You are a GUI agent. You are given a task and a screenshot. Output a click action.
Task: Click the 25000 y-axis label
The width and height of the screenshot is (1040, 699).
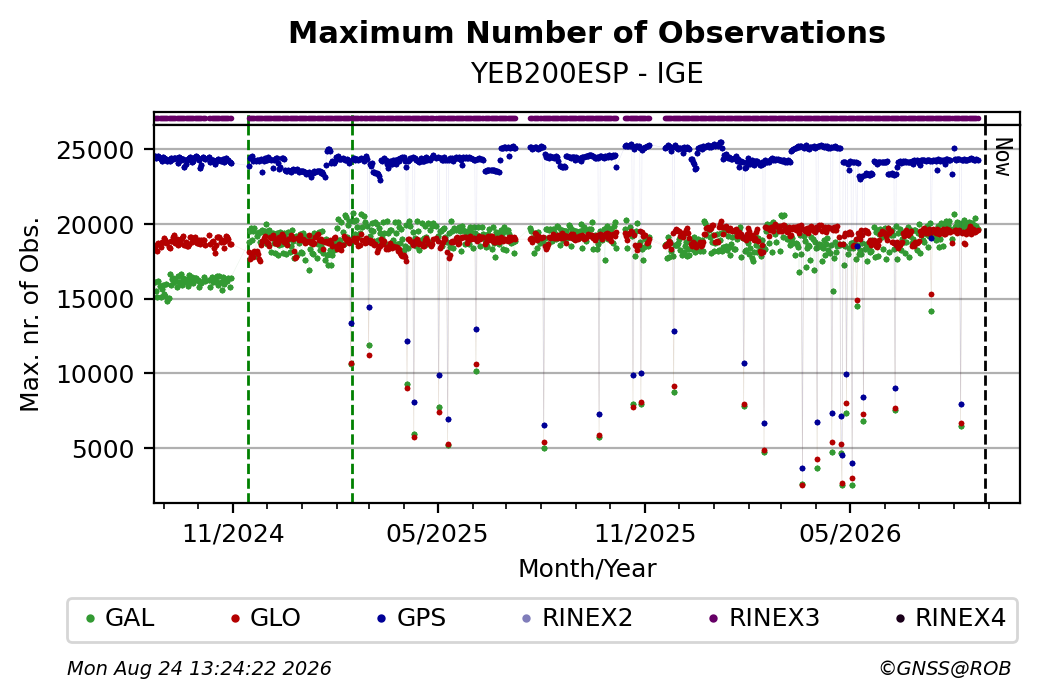[96, 151]
